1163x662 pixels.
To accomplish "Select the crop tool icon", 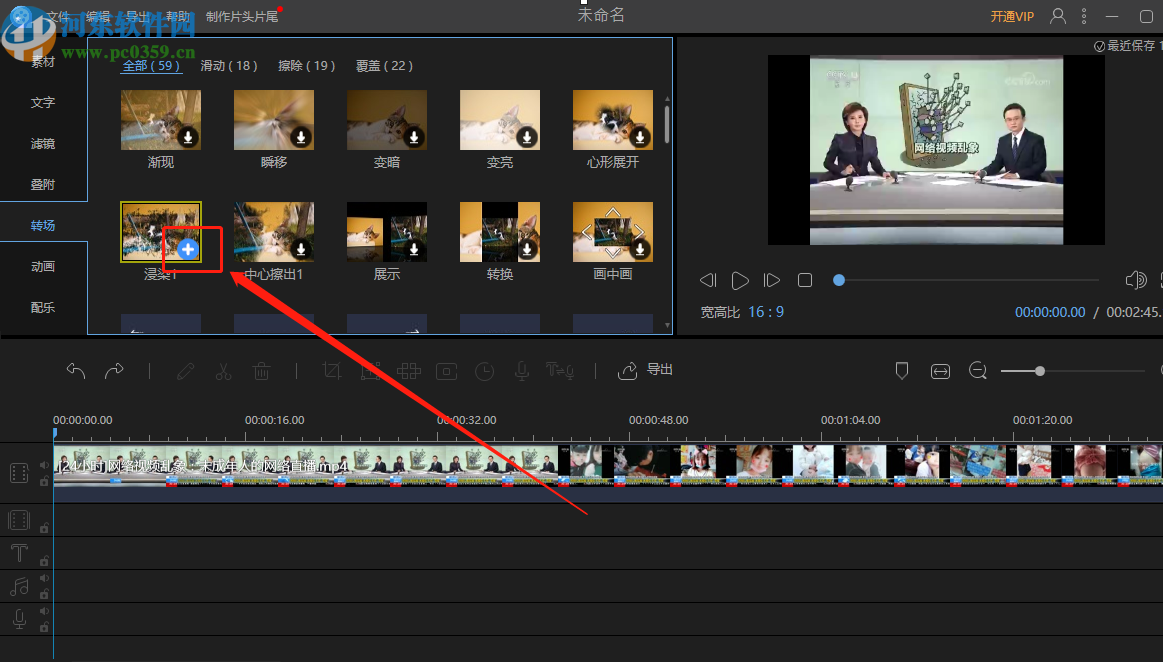I will (x=332, y=371).
